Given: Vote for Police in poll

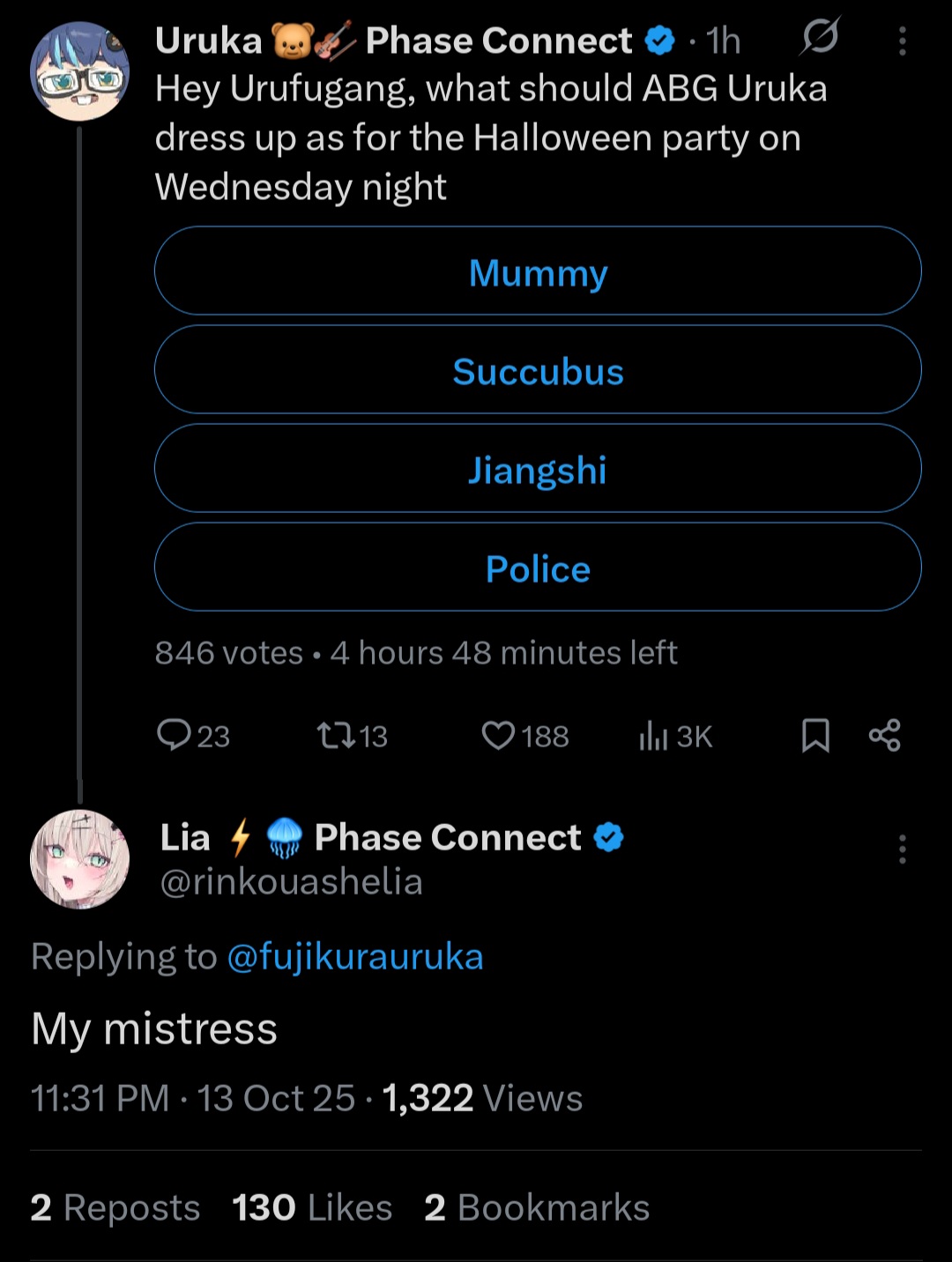Looking at the screenshot, I should (x=538, y=568).
